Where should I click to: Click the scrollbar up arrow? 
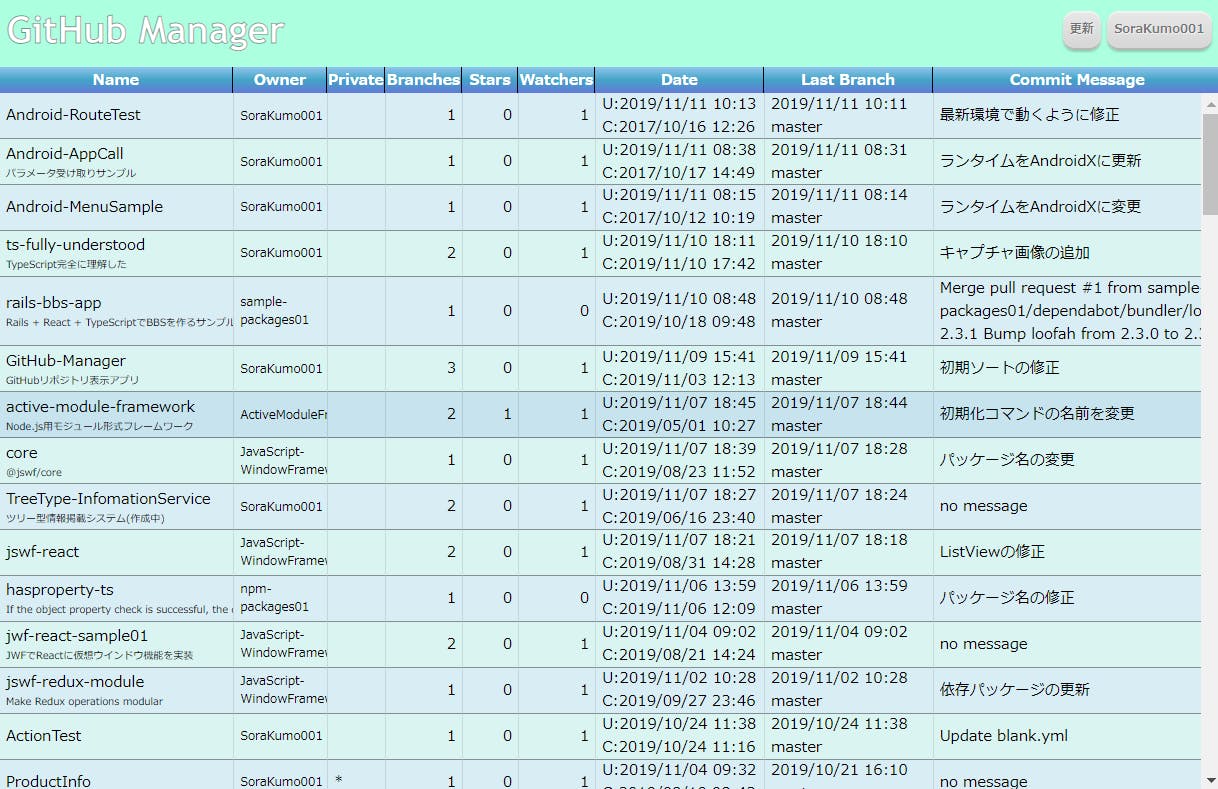pos(1210,104)
